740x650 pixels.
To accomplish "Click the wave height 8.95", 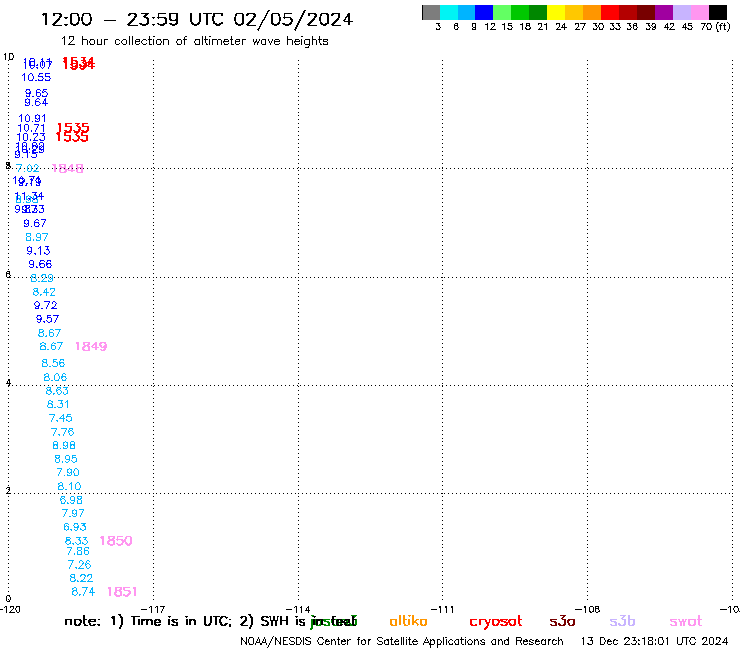I will tap(66, 459).
